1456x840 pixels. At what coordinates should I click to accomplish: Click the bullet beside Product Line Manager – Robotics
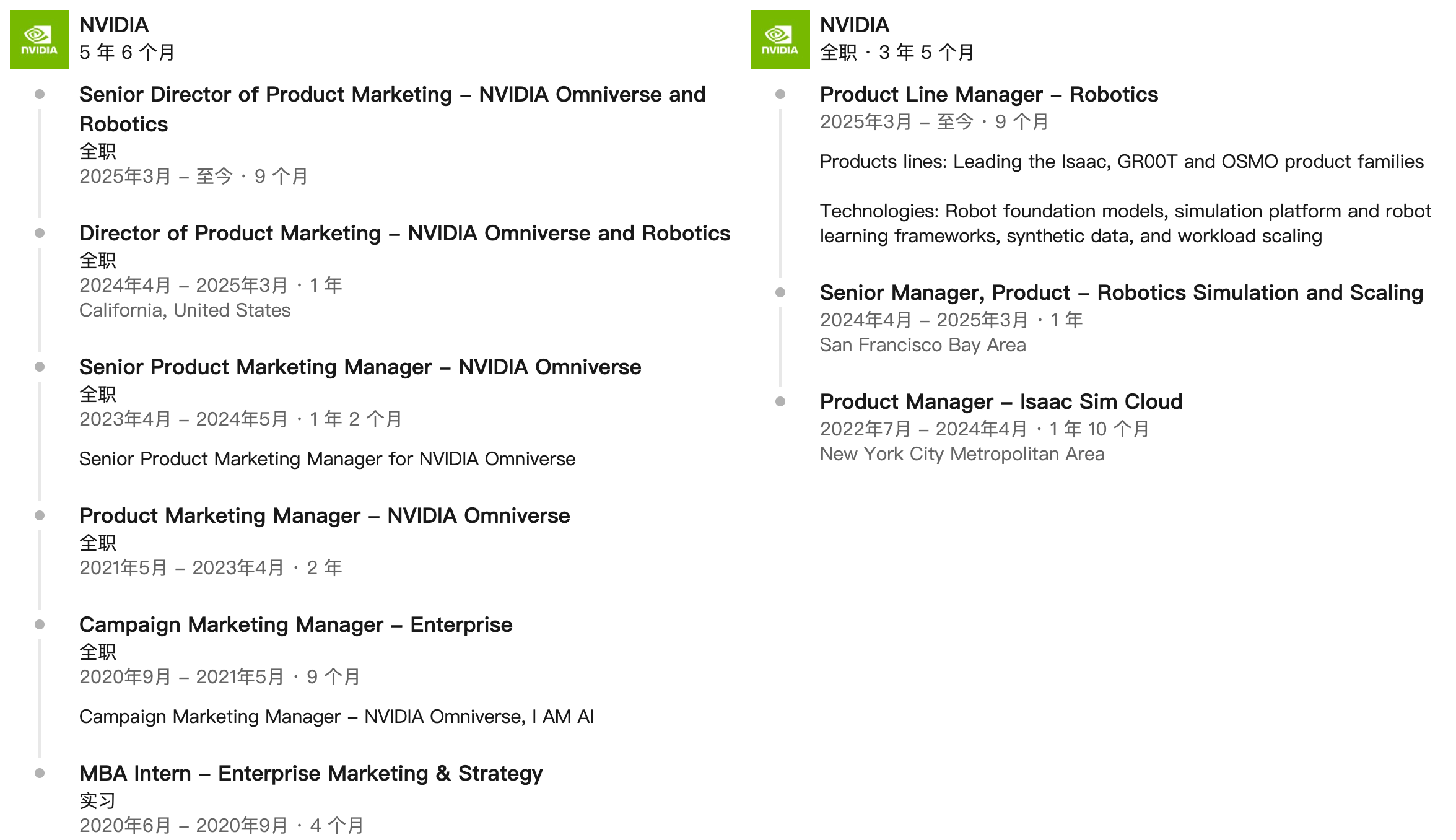point(780,95)
